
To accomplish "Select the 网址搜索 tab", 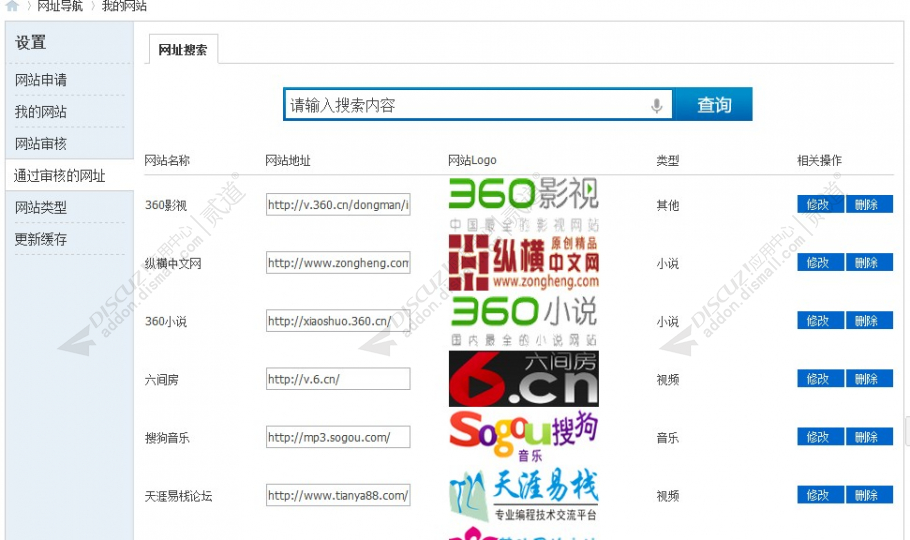I will 183,49.
